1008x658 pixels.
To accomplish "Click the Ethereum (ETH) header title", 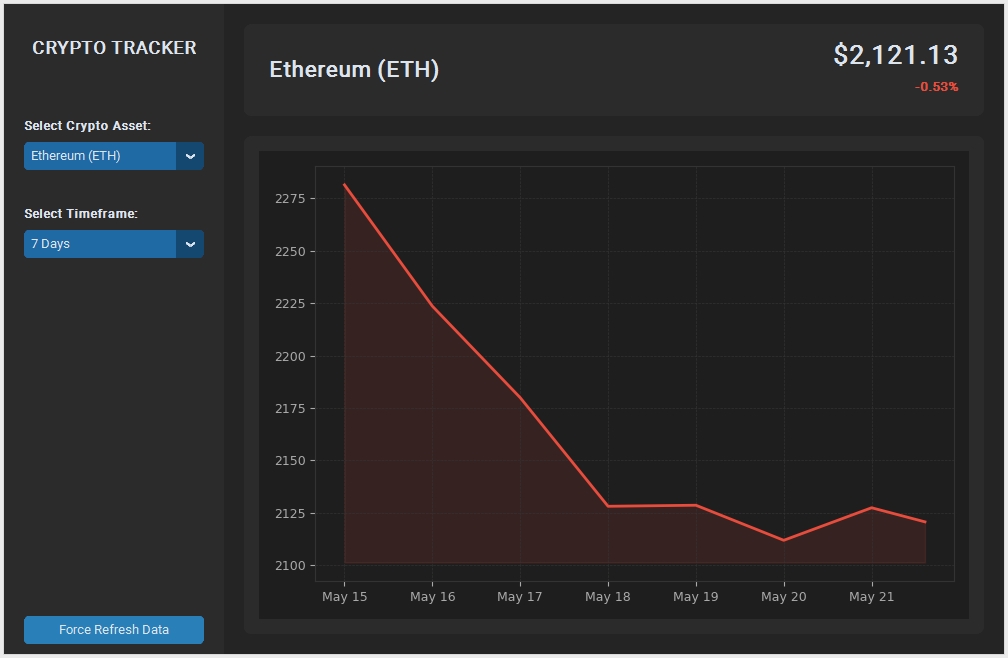I will click(354, 69).
